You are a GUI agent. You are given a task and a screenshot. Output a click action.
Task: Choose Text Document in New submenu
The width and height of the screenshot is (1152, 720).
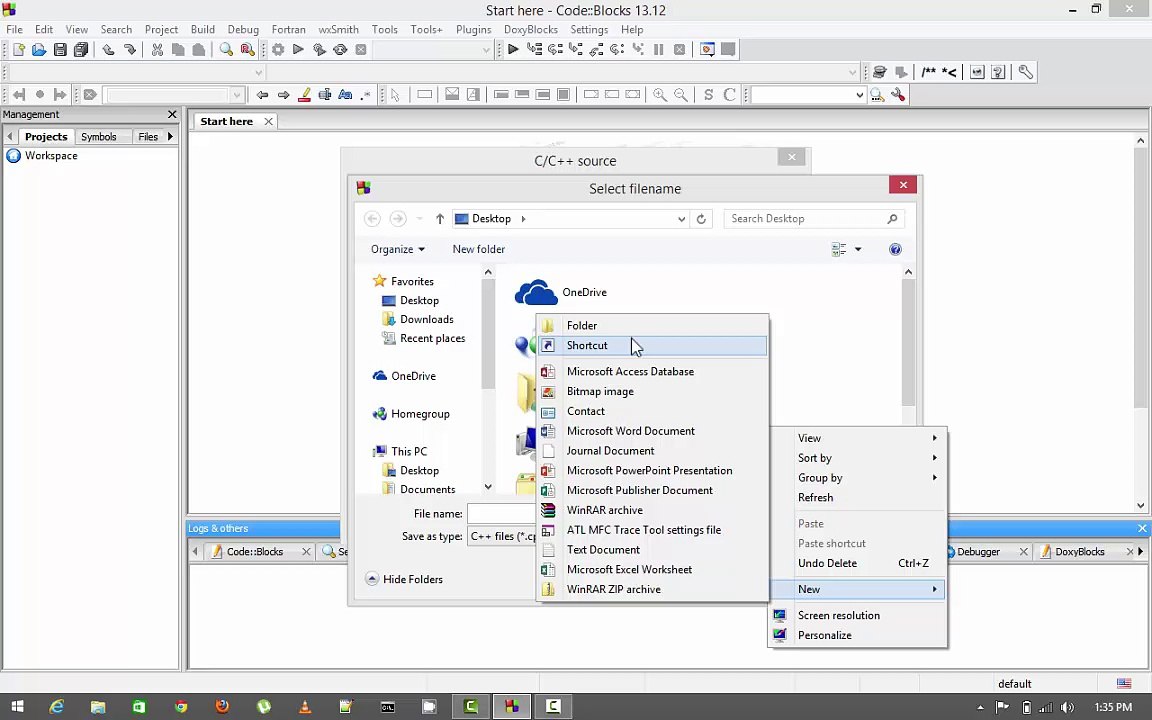click(x=652, y=550)
